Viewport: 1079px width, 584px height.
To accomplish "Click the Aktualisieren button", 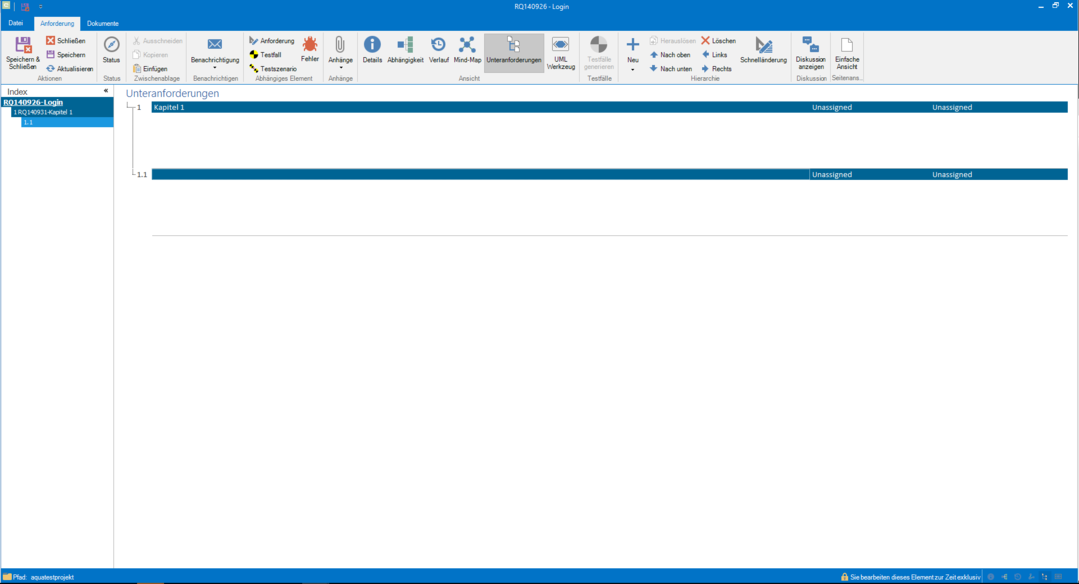I will [x=69, y=69].
